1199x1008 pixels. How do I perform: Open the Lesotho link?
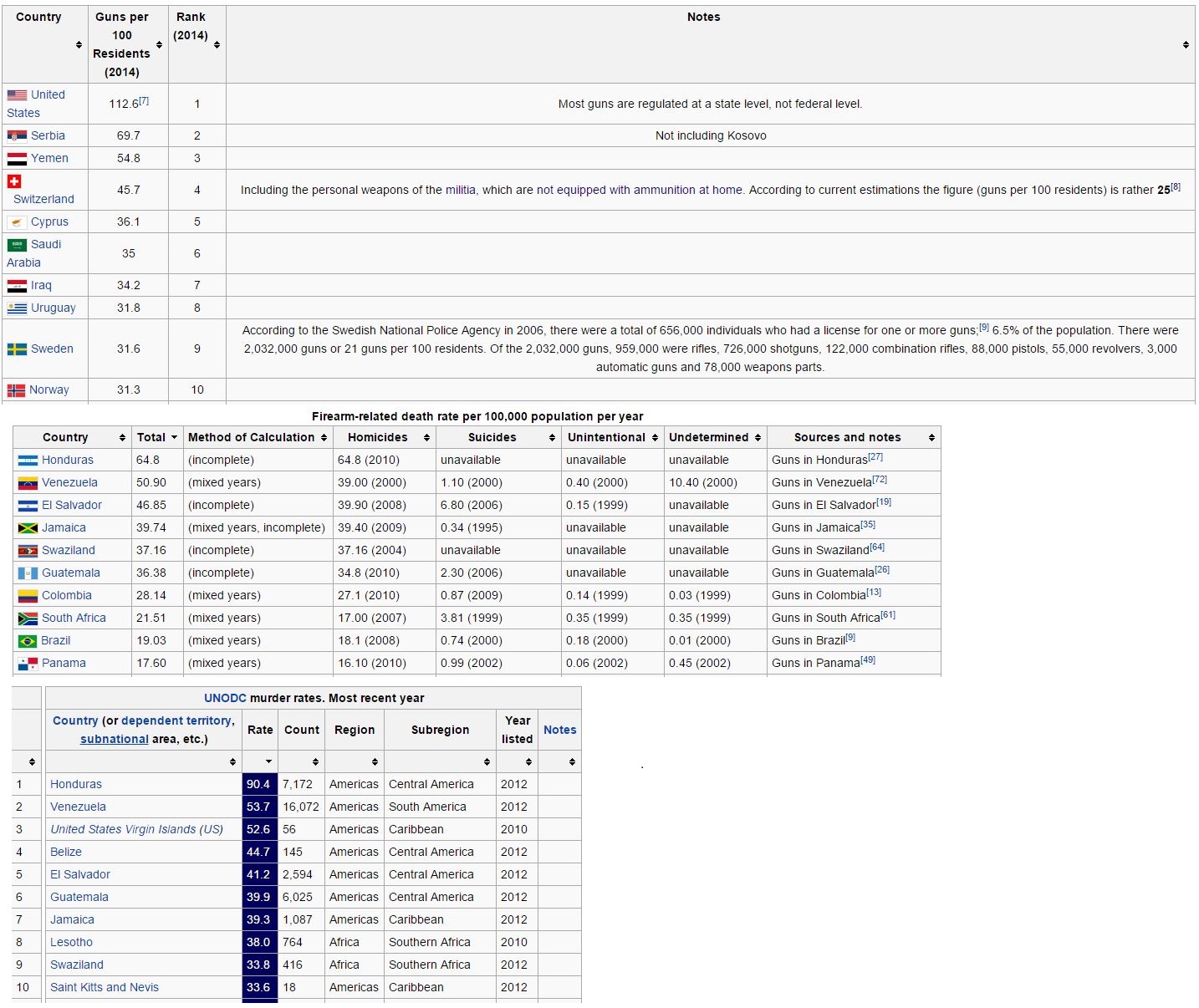pos(71,942)
